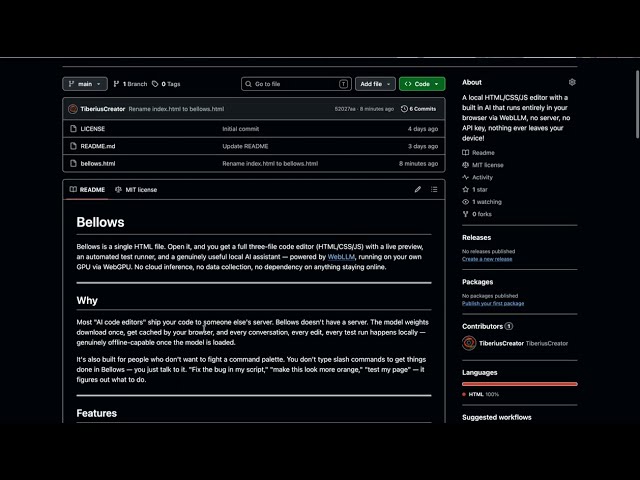Screen dimensions: 640x480
Task: Expand the Add file dropdown
Action: [375, 84]
